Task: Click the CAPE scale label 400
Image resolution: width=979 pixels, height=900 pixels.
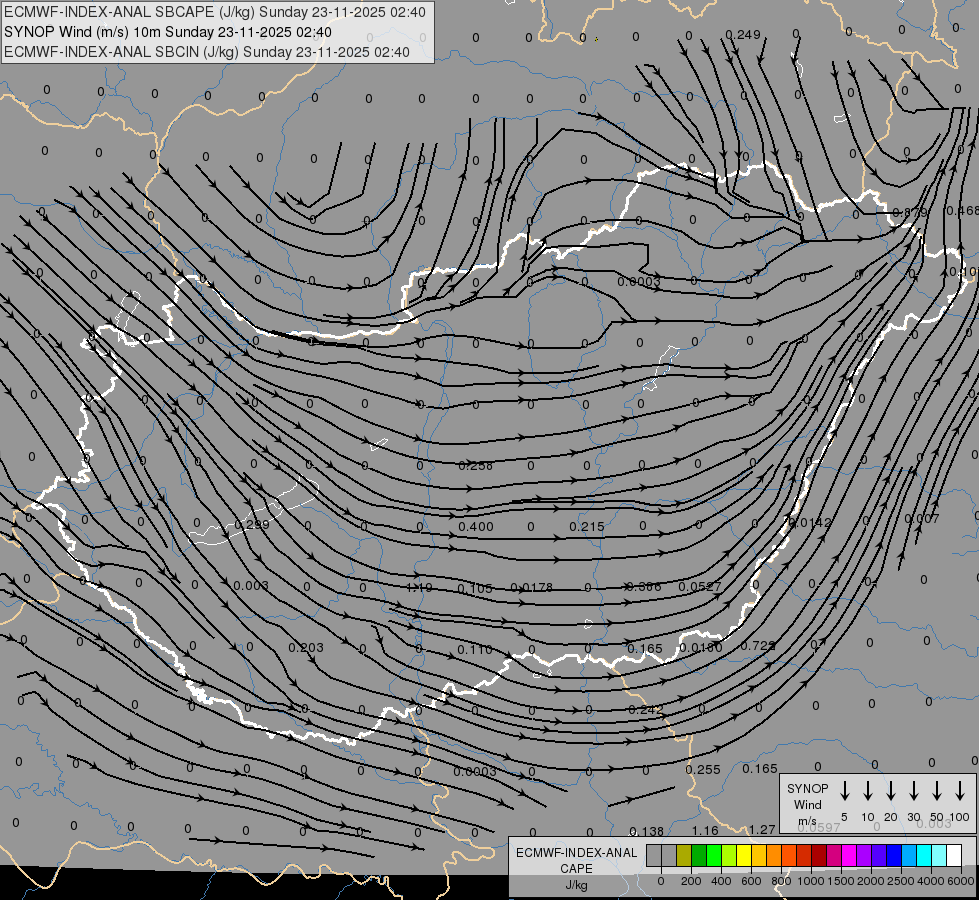Action: (721, 881)
